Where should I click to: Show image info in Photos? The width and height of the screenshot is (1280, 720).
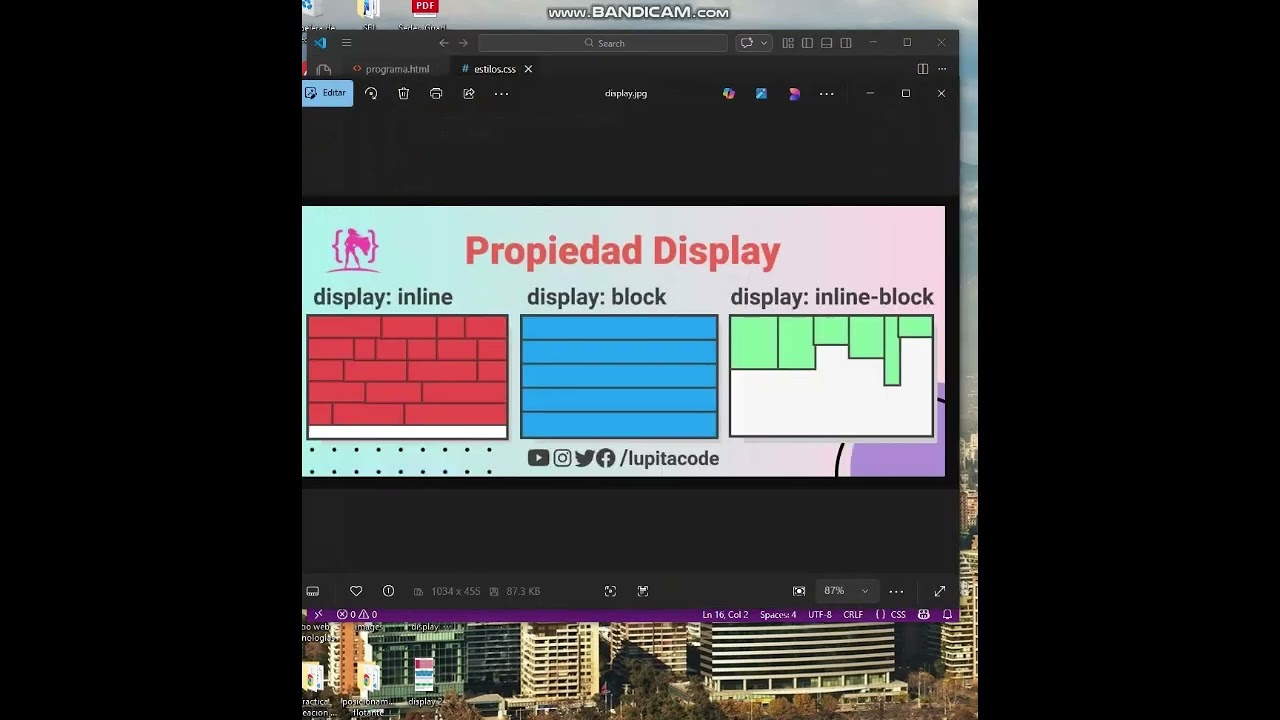389,591
